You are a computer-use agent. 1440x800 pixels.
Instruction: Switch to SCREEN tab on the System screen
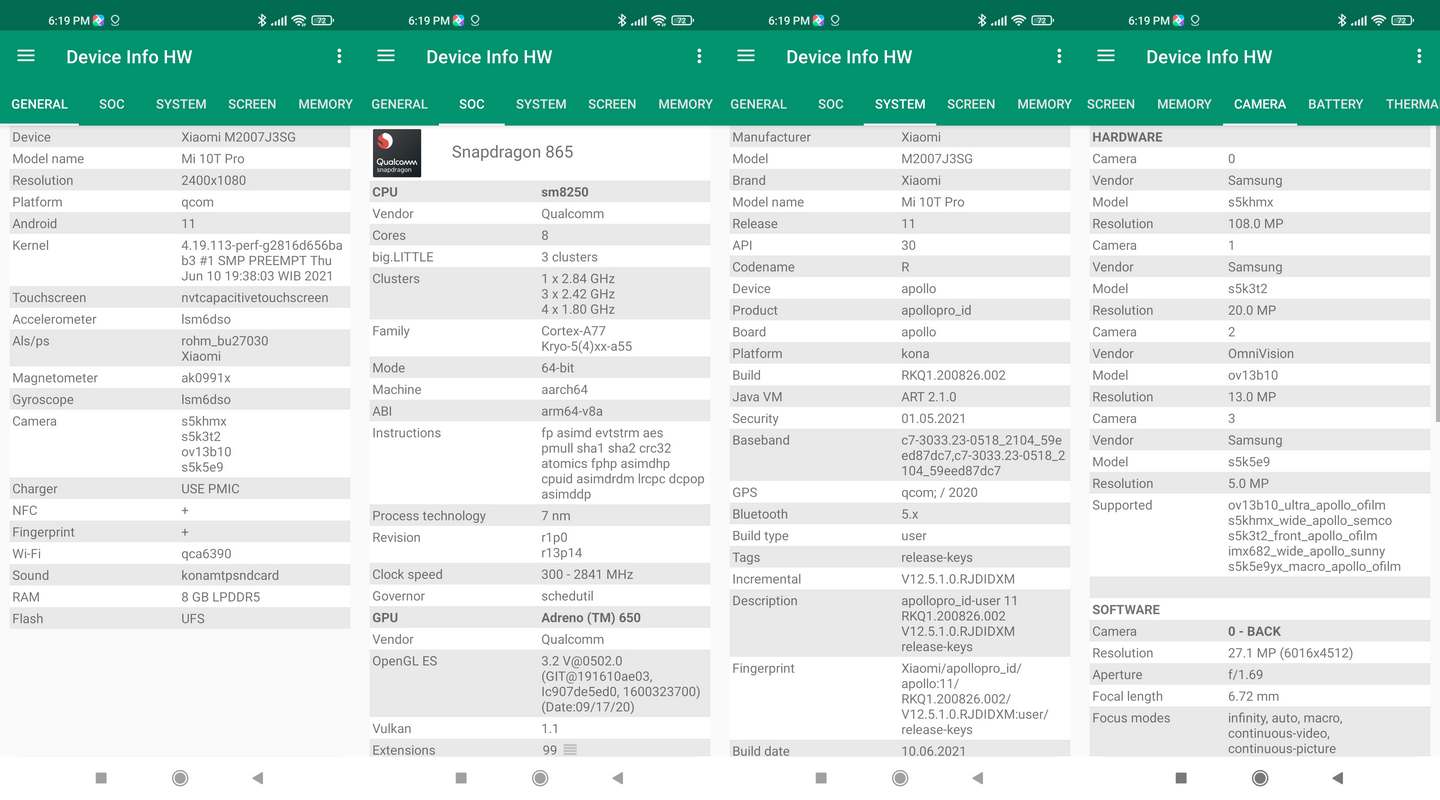click(971, 104)
